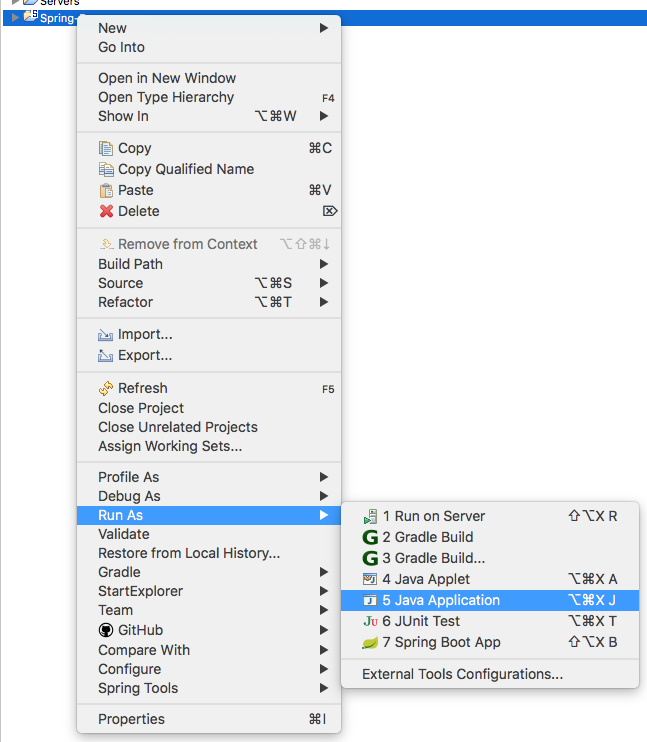This screenshot has width=647, height=742.
Task: Select Open in New Window
Action: (209, 78)
